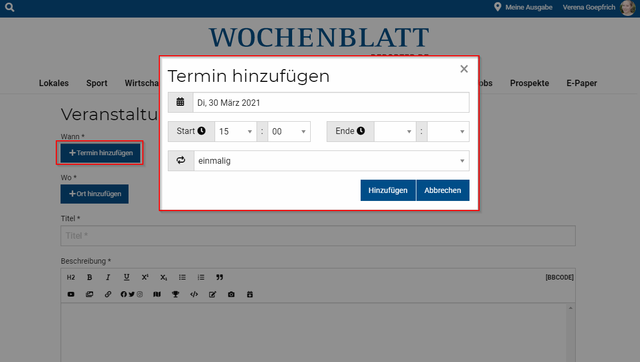Insert a photo via the camera icon

pyautogui.click(x=231, y=294)
